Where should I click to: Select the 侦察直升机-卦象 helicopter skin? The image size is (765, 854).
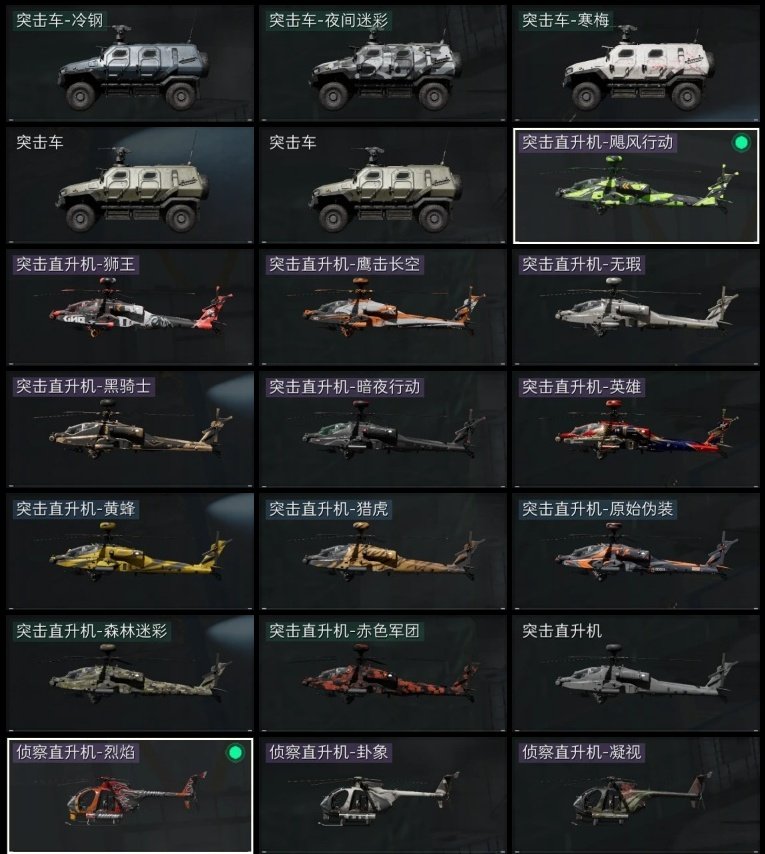click(383, 795)
